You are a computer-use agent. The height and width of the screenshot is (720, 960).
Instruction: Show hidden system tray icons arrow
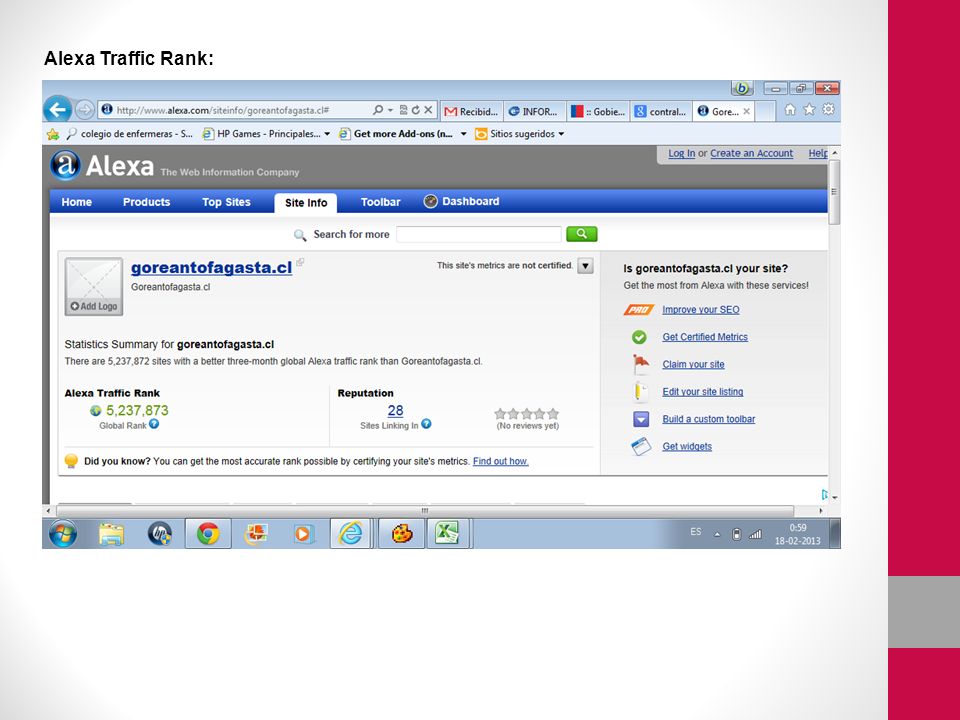click(x=717, y=534)
